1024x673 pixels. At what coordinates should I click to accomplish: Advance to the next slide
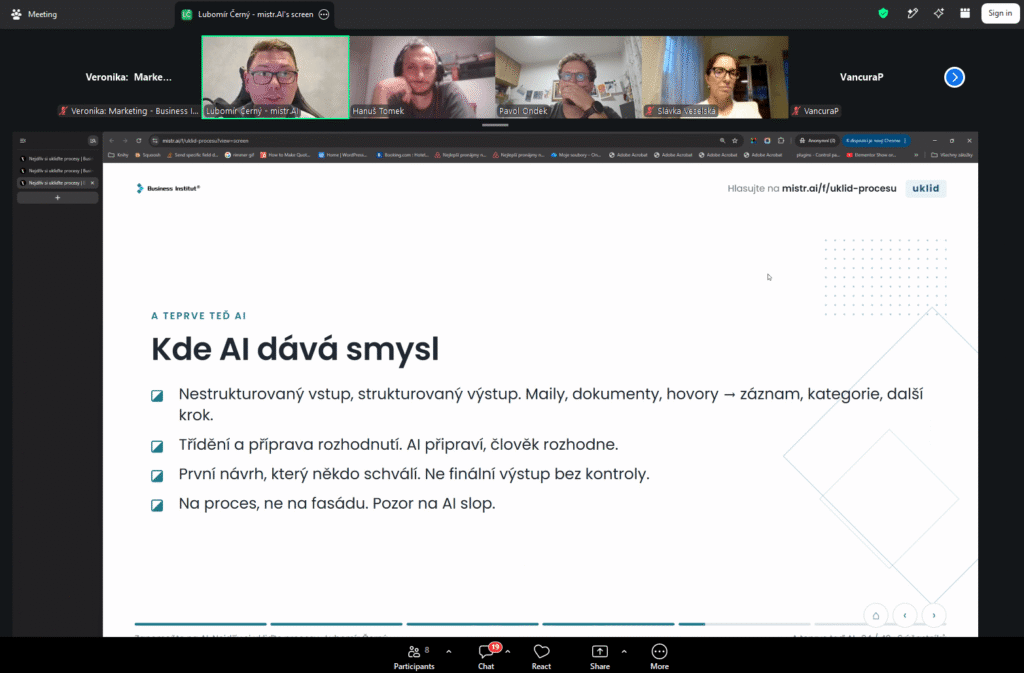click(x=933, y=616)
